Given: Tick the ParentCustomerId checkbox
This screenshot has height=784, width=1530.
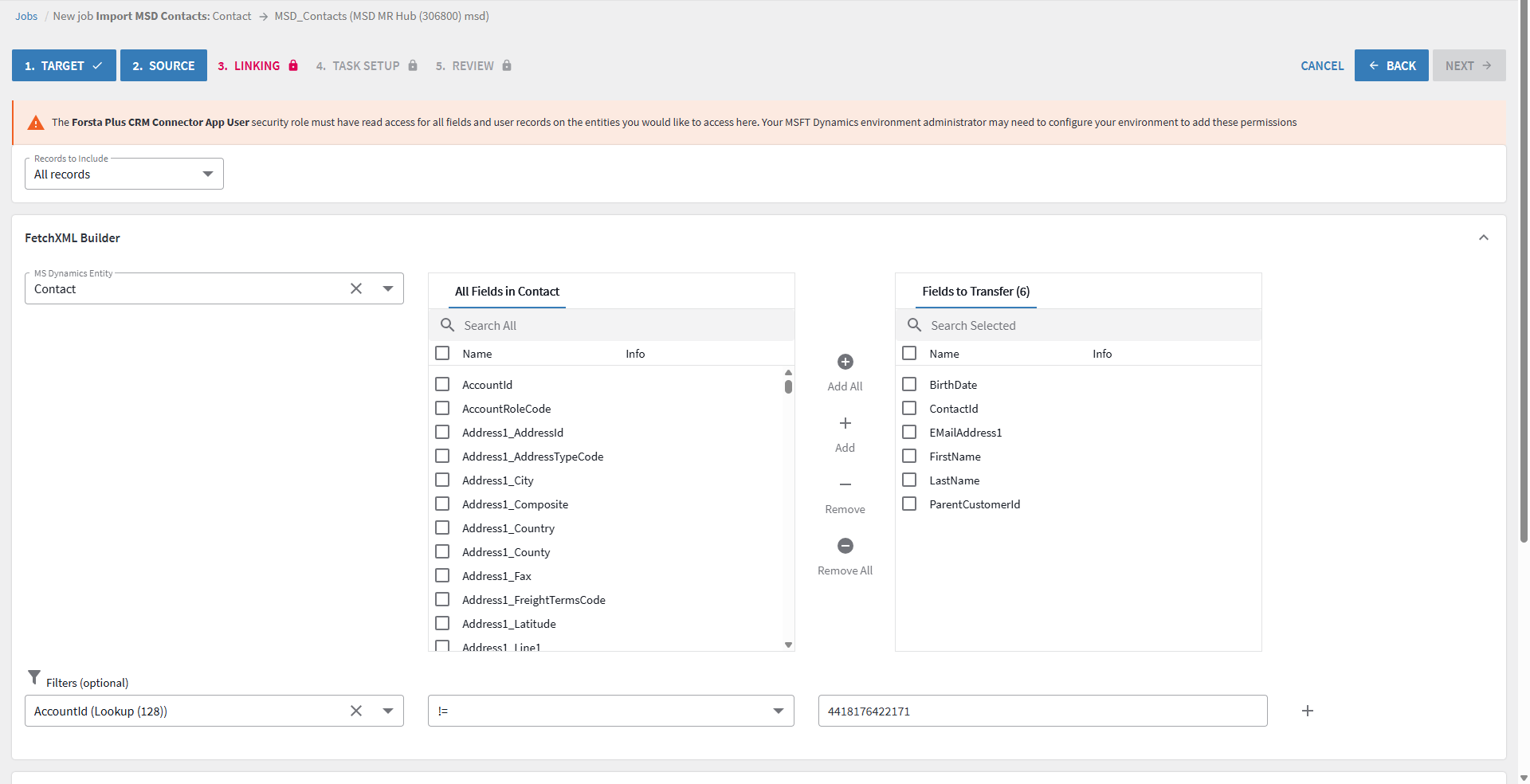Looking at the screenshot, I should 909,504.
